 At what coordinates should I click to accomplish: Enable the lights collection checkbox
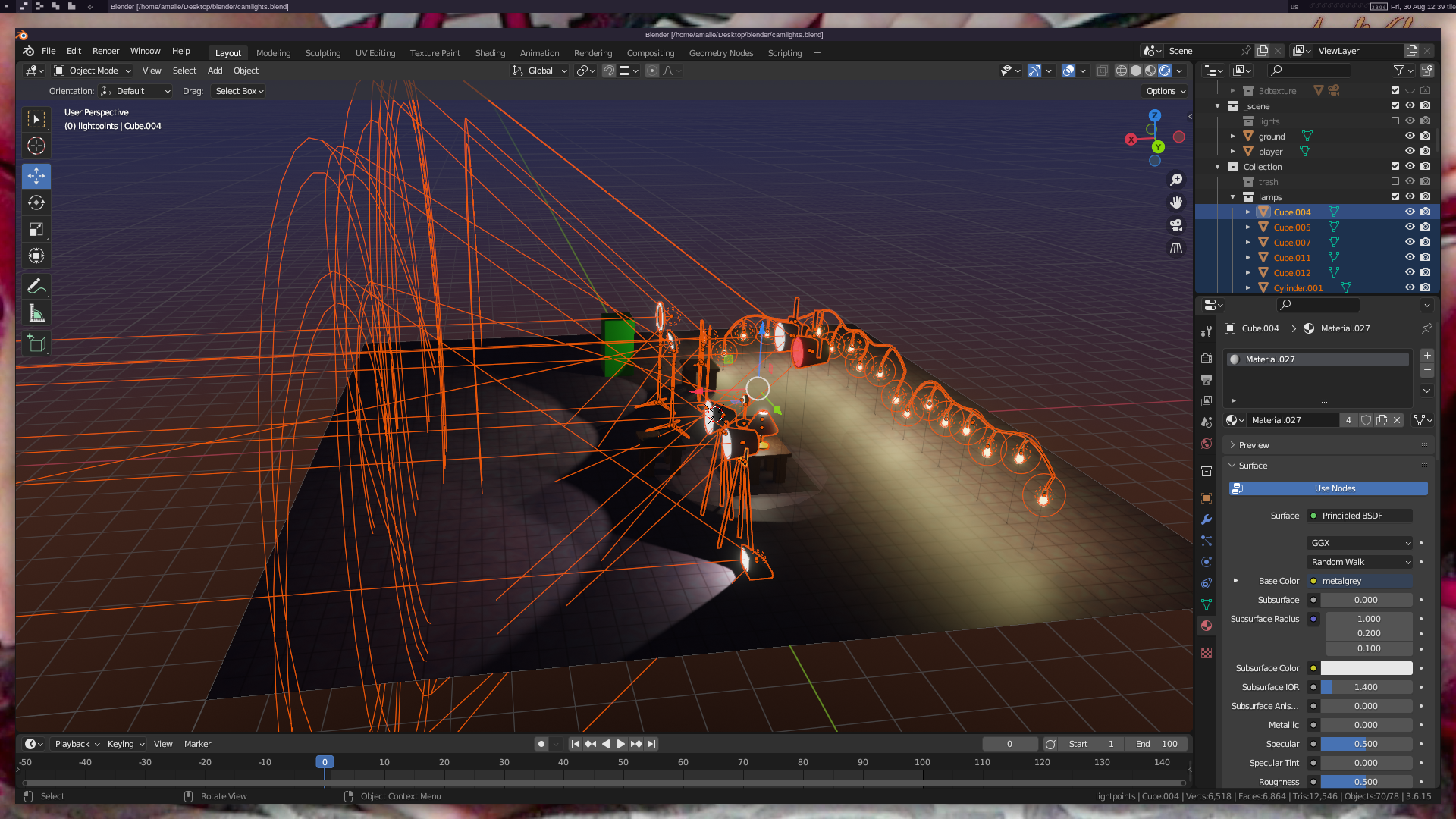pyautogui.click(x=1395, y=121)
